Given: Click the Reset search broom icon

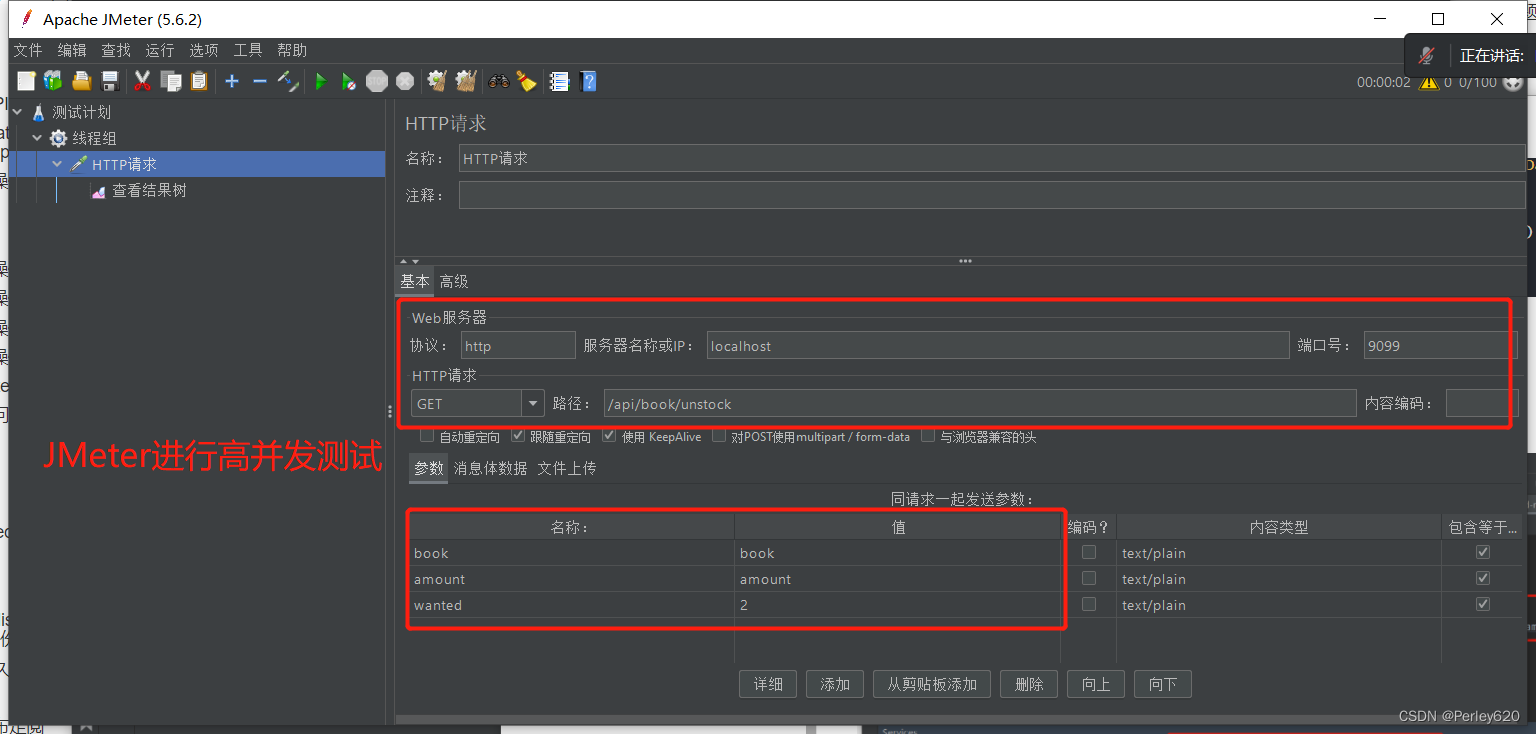Looking at the screenshot, I should (x=527, y=81).
